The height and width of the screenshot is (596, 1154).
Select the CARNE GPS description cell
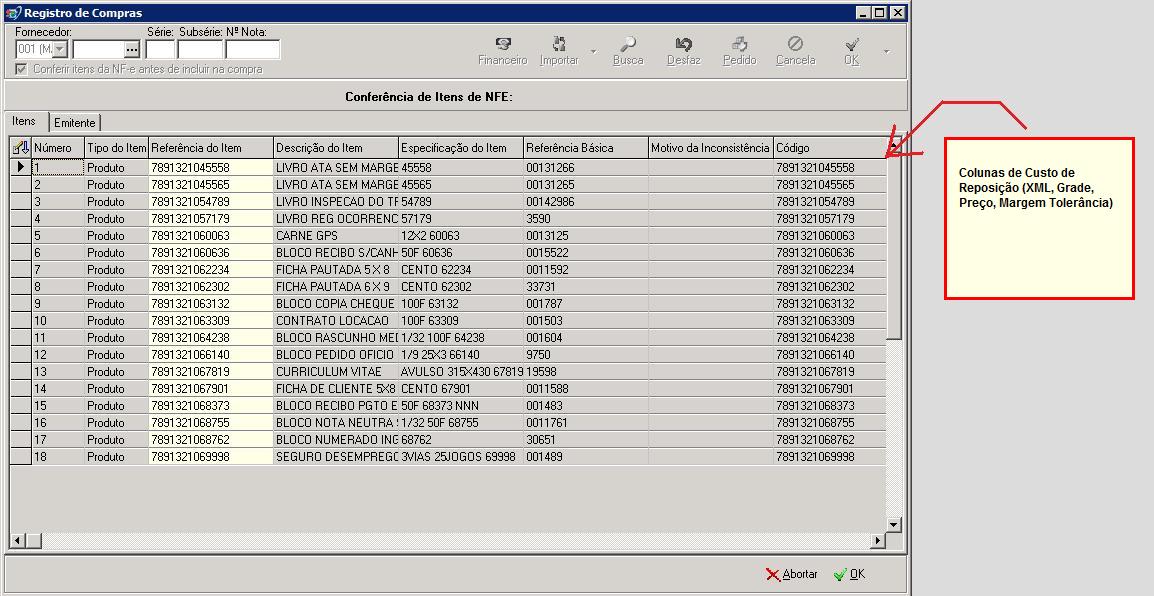[x=336, y=236]
